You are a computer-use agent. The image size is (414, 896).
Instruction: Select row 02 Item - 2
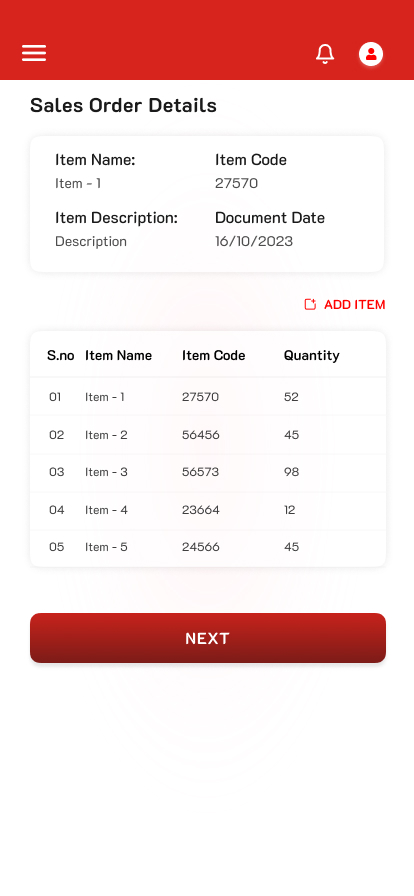pos(208,435)
